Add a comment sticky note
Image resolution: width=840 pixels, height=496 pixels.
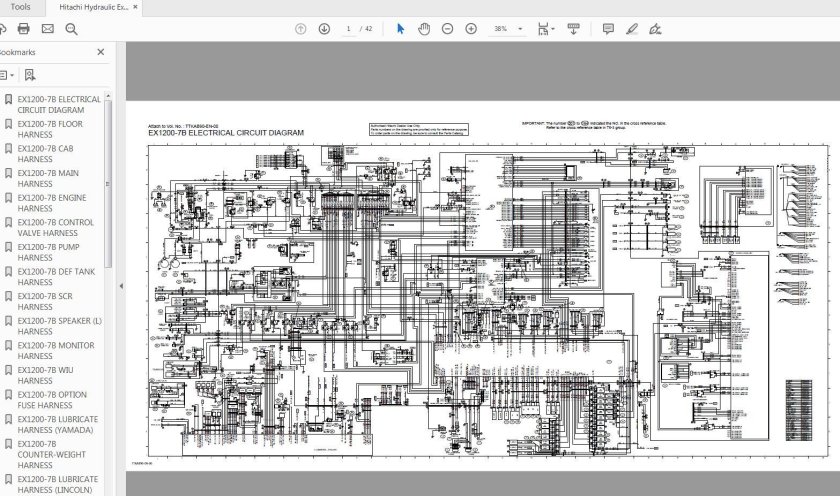(x=608, y=29)
